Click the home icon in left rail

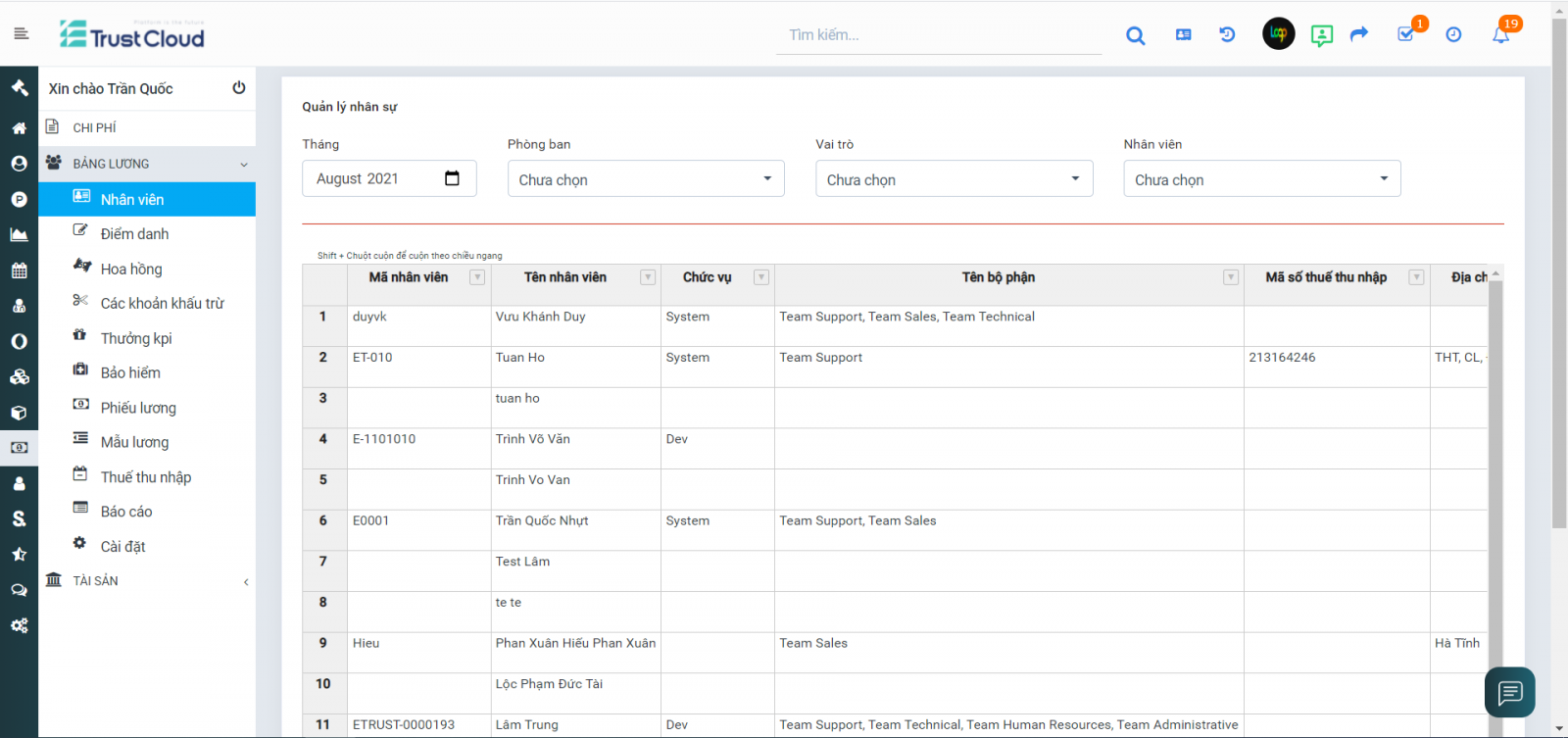tap(19, 127)
